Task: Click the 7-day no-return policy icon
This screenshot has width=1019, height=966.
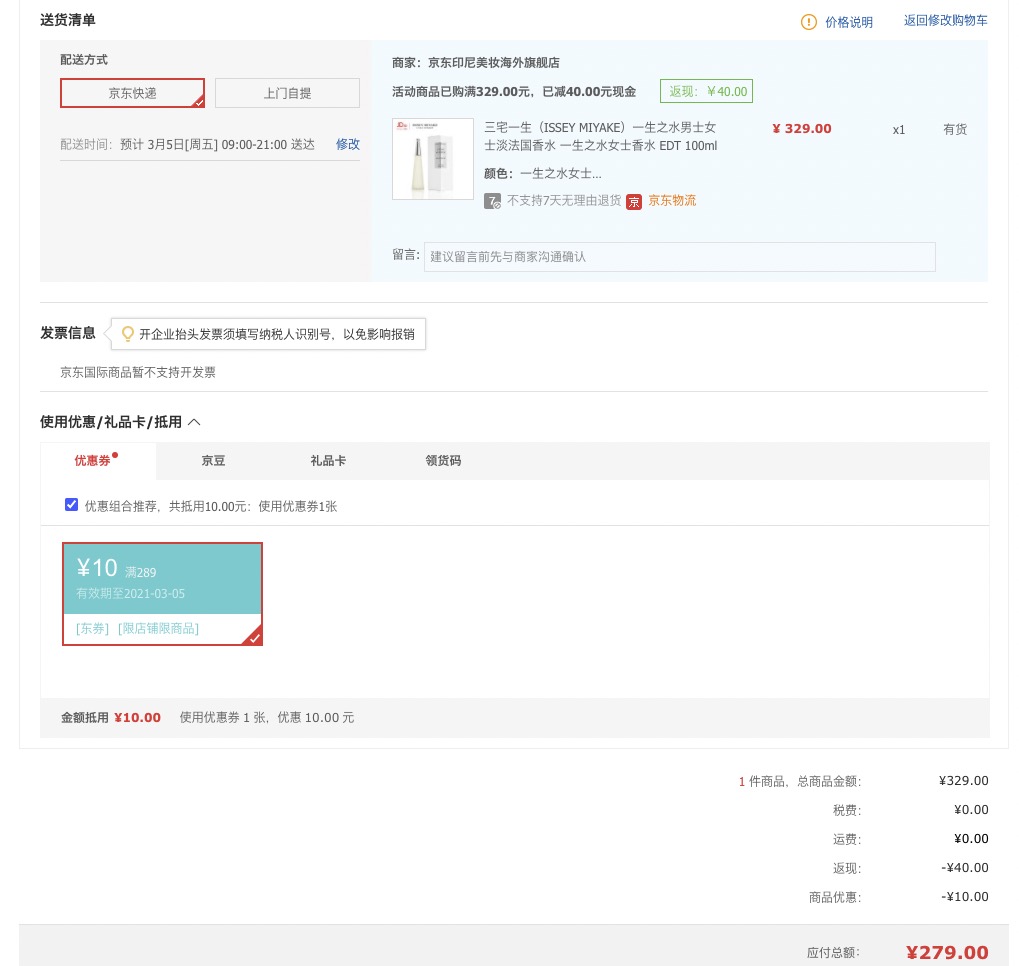Action: pos(492,202)
